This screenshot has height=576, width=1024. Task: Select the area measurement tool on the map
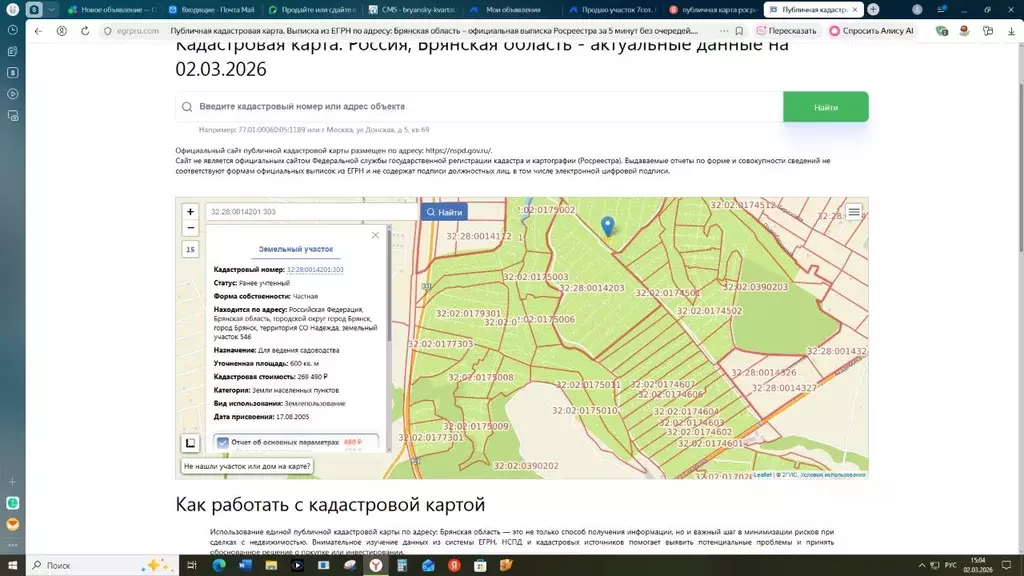pos(189,442)
